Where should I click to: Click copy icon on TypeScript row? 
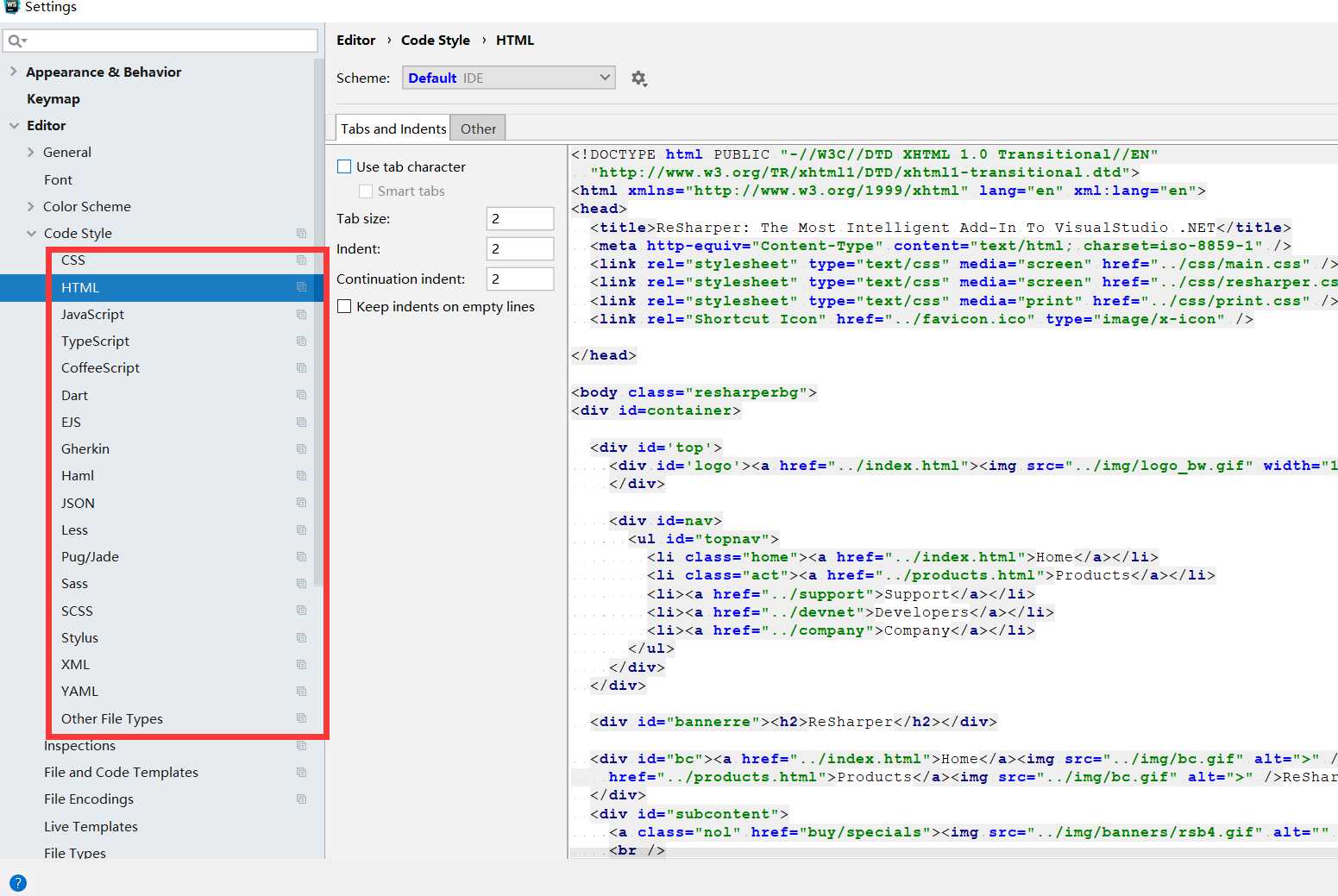[301, 341]
